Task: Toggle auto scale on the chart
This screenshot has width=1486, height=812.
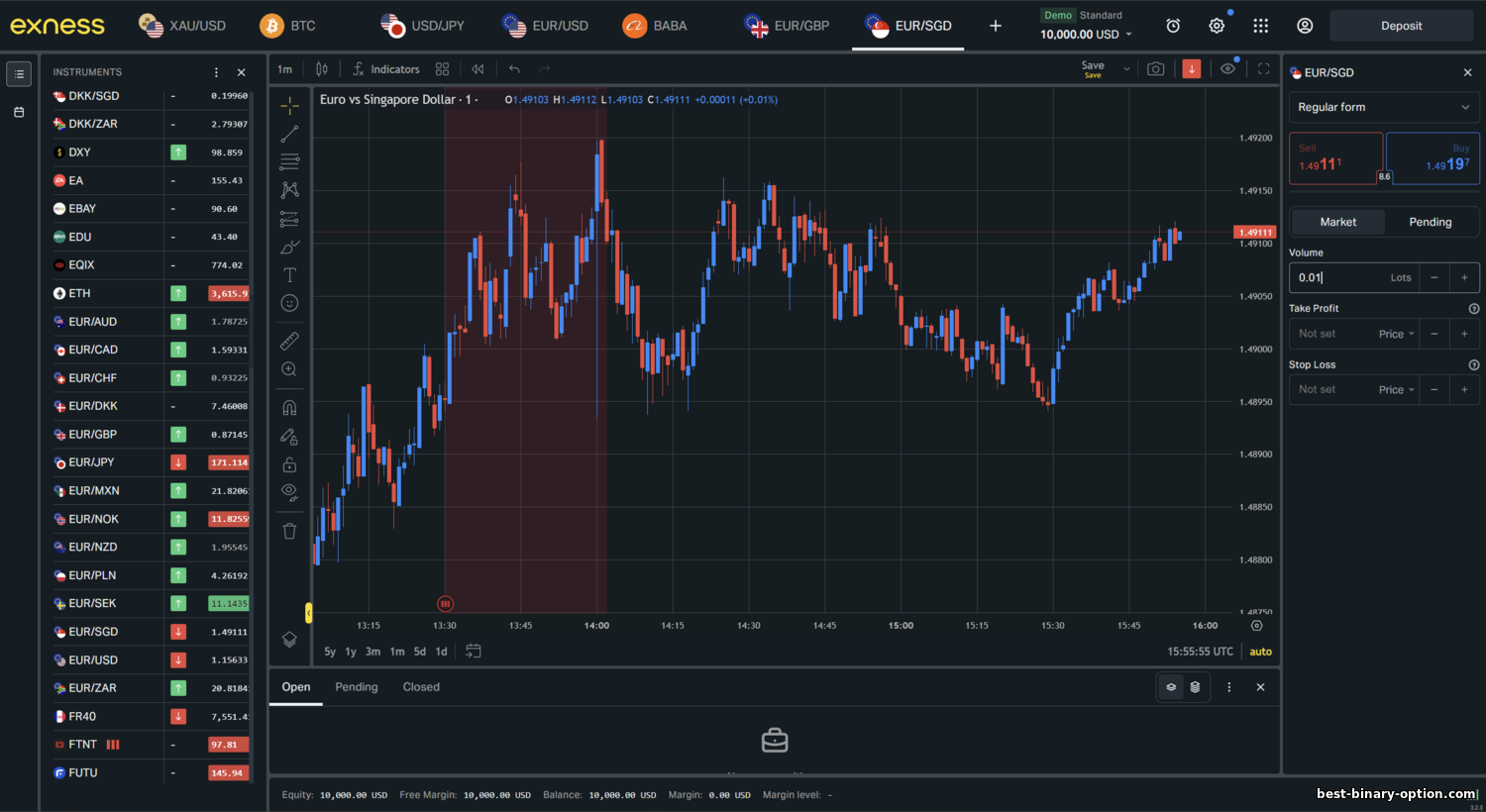Action: pyautogui.click(x=1260, y=652)
